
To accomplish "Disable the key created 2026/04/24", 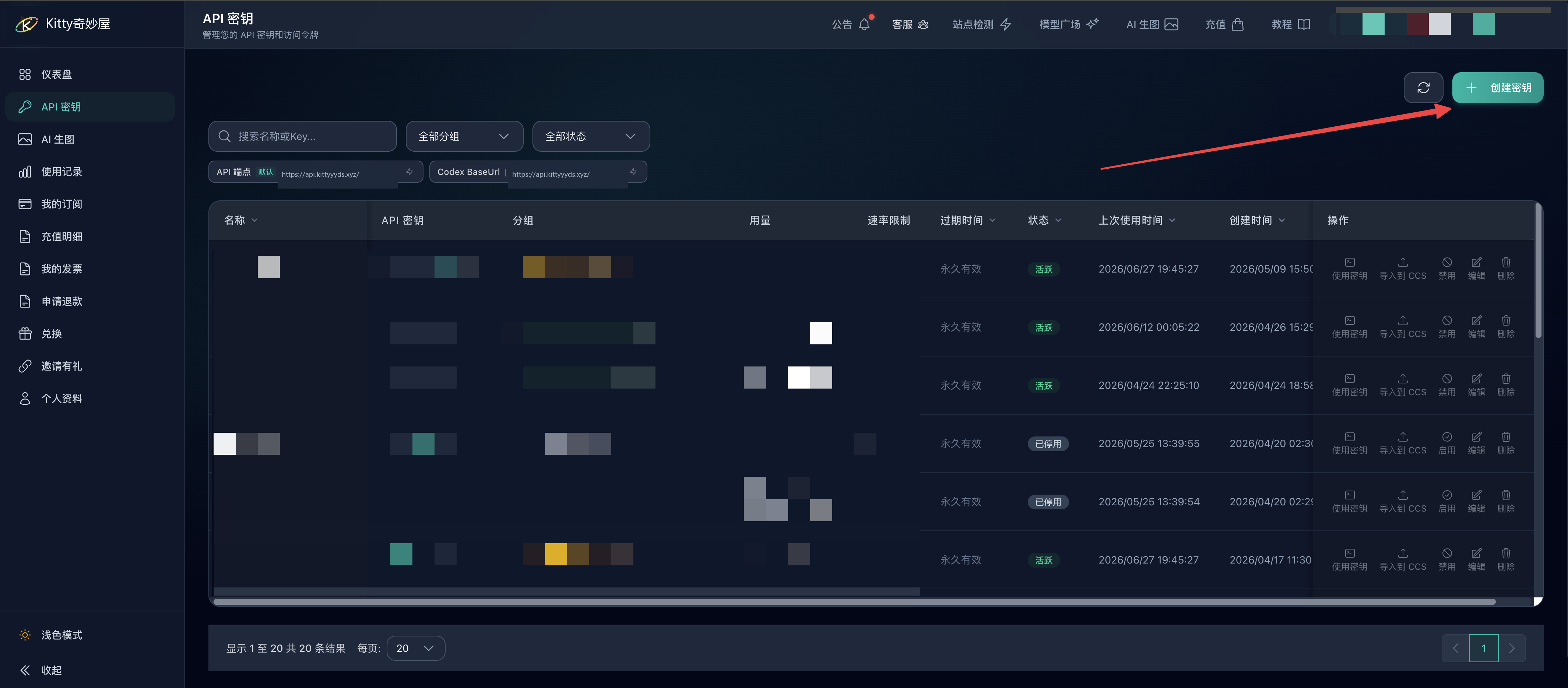I will 1447,385.
